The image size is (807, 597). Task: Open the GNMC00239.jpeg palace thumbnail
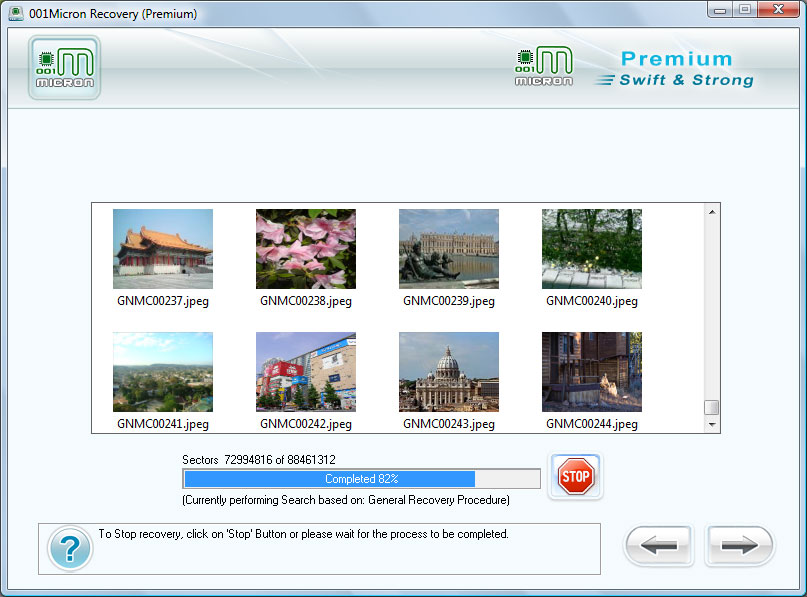pyautogui.click(x=449, y=249)
